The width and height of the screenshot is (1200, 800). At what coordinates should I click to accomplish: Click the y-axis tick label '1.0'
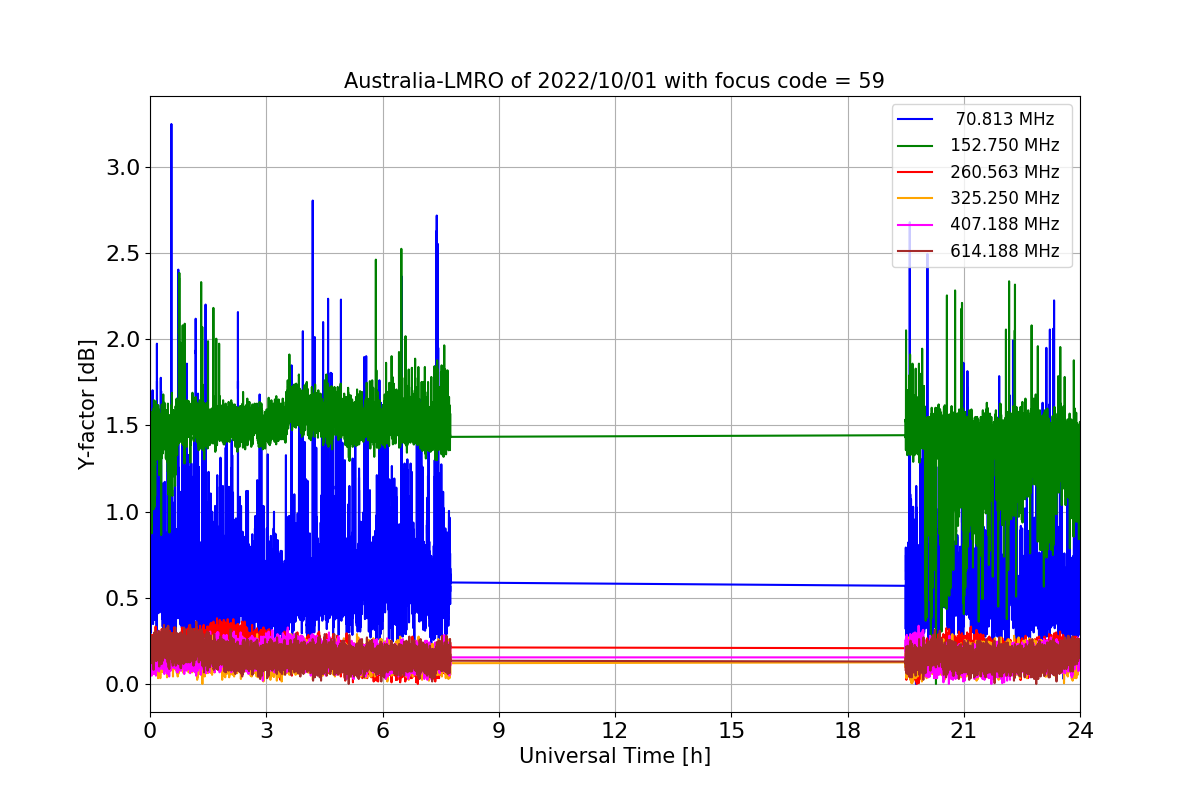[x=122, y=512]
